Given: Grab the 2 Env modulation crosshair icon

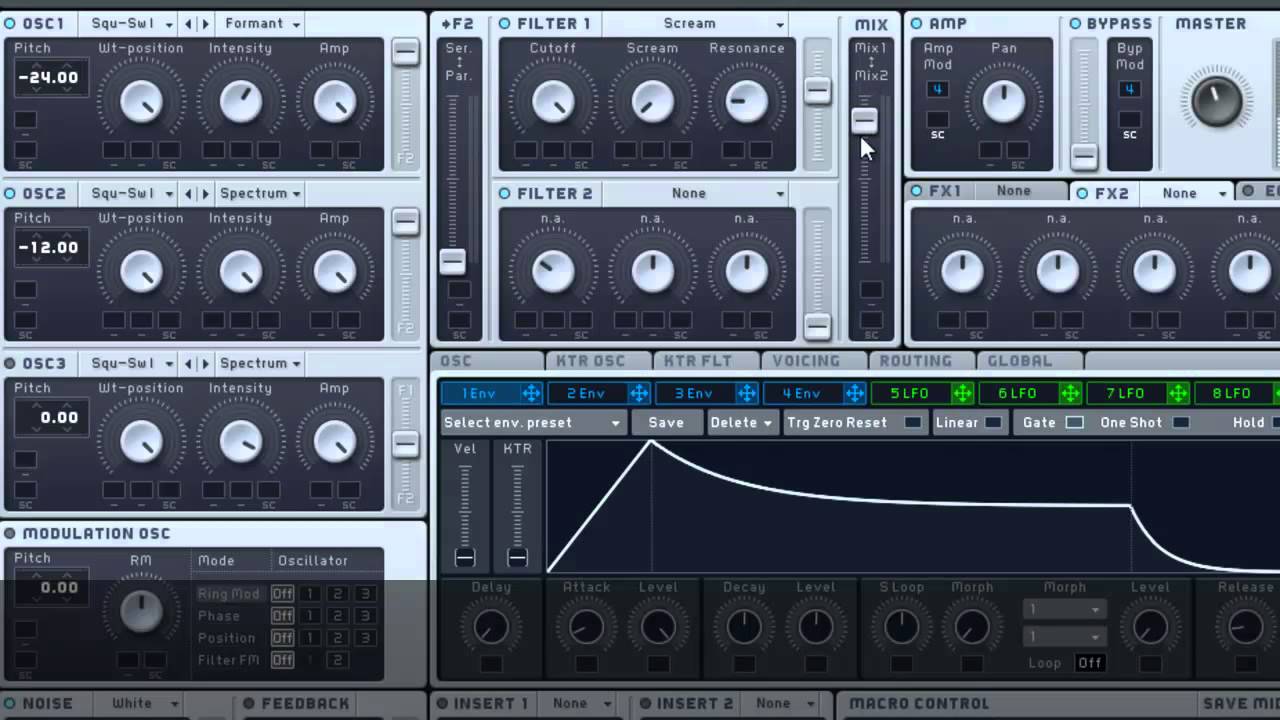Looking at the screenshot, I should (638, 394).
